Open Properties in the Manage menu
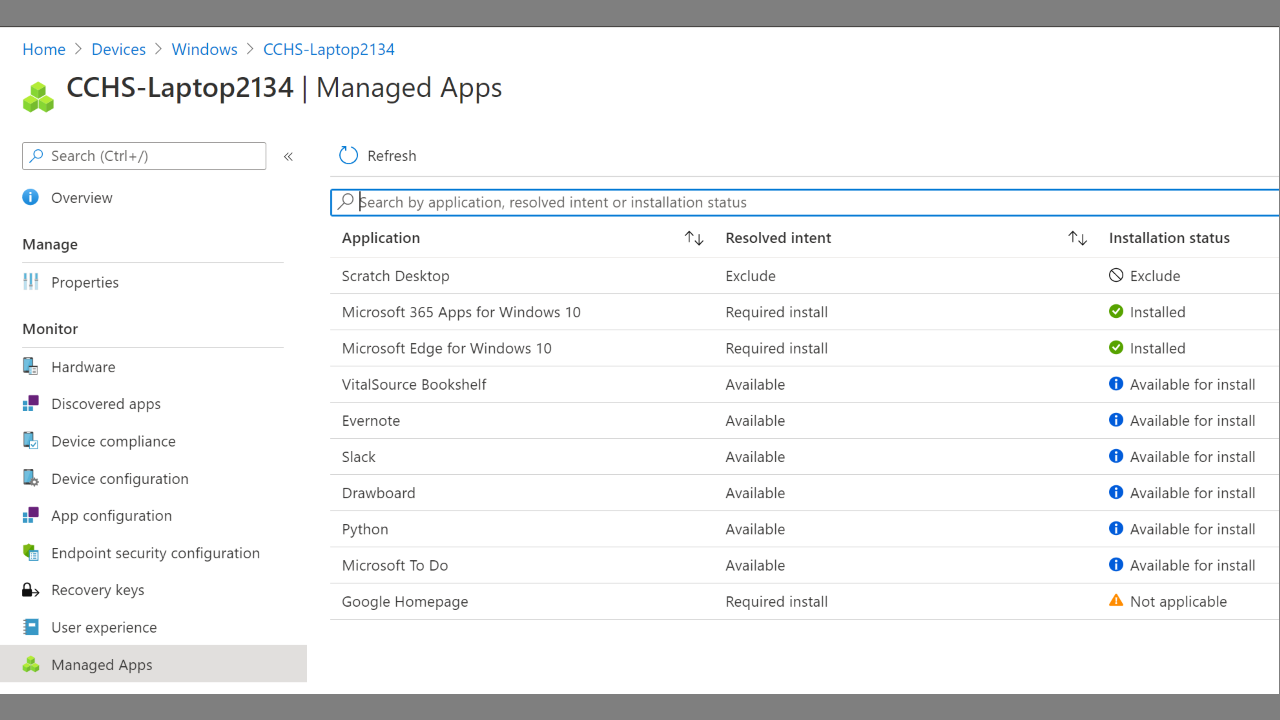The height and width of the screenshot is (720, 1280). (x=85, y=282)
